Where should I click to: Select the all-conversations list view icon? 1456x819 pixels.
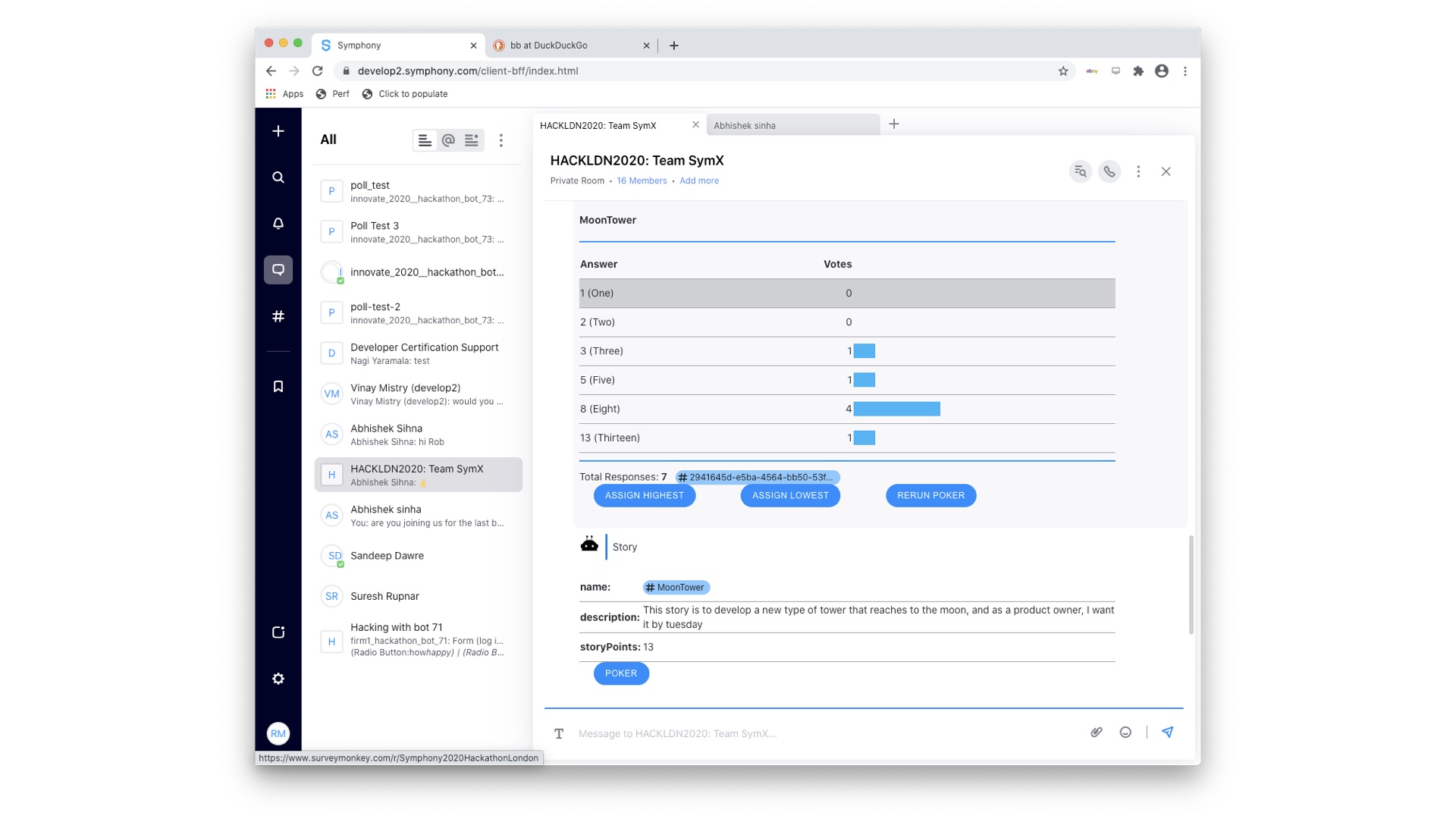[x=425, y=140]
